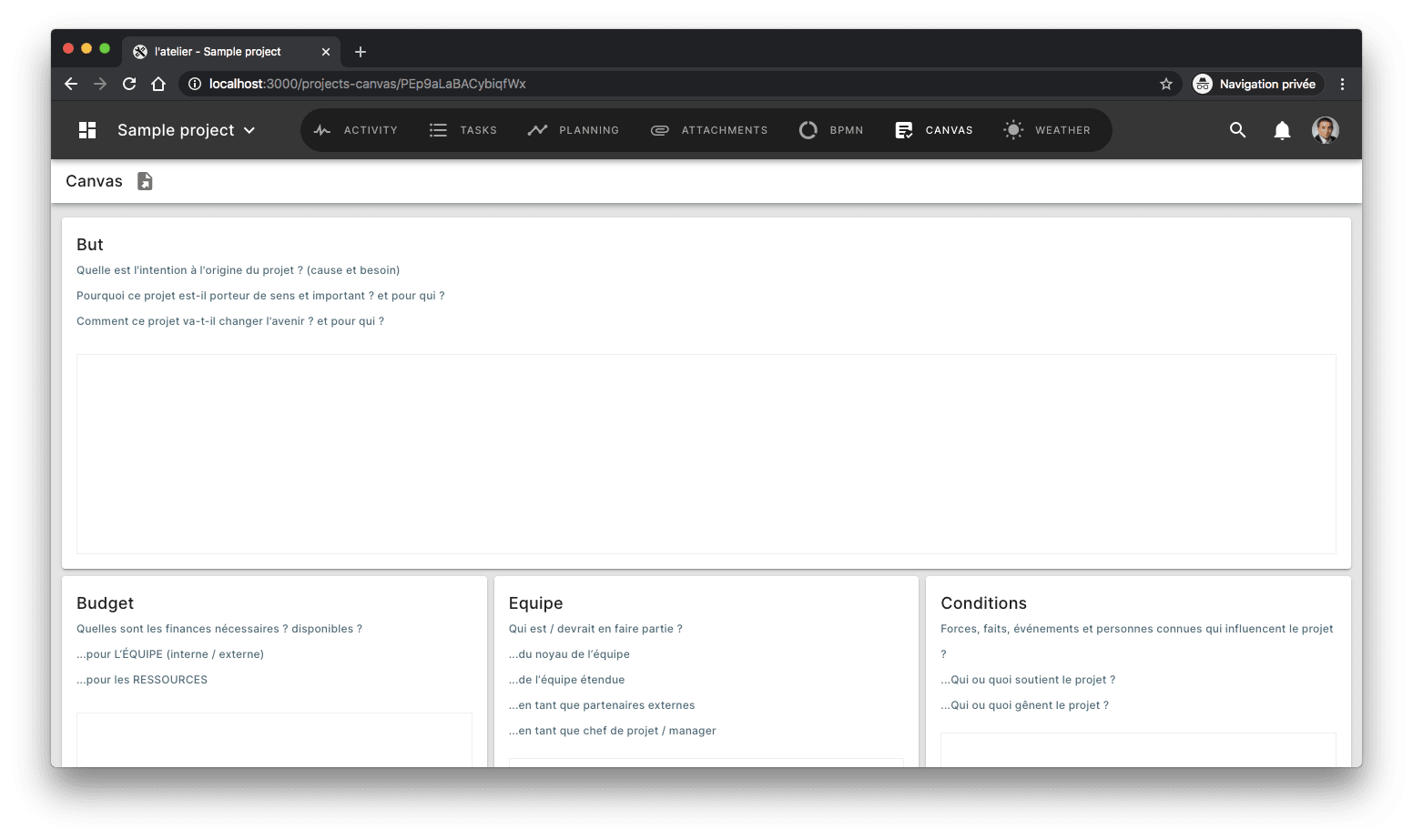Viewport: 1413px width, 840px height.
Task: Click "...de l'équipe étendue" text
Action: (x=566, y=680)
